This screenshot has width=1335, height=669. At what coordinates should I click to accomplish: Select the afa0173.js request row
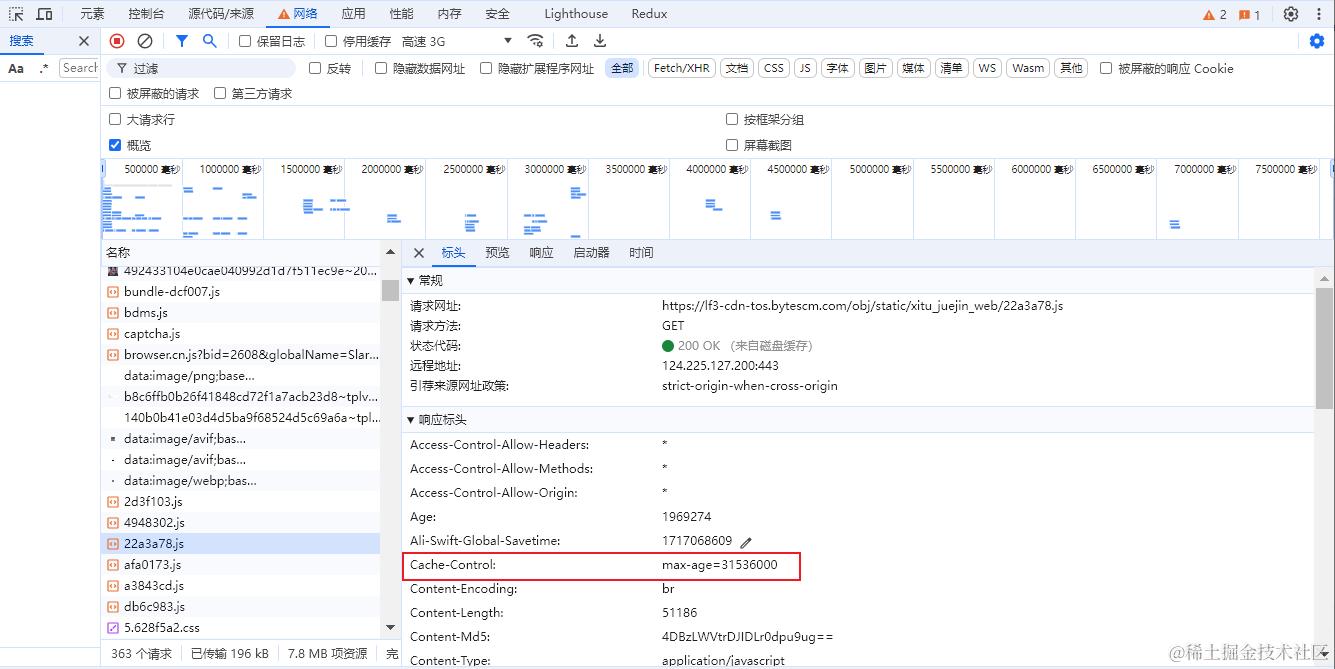(x=242, y=565)
